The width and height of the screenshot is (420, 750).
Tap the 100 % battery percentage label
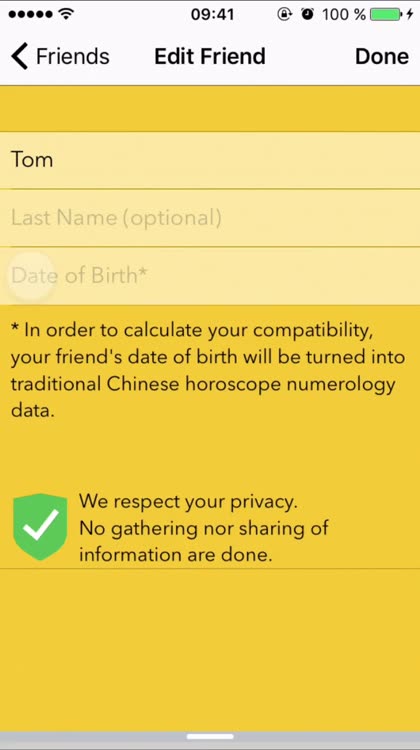pyautogui.click(x=344, y=14)
